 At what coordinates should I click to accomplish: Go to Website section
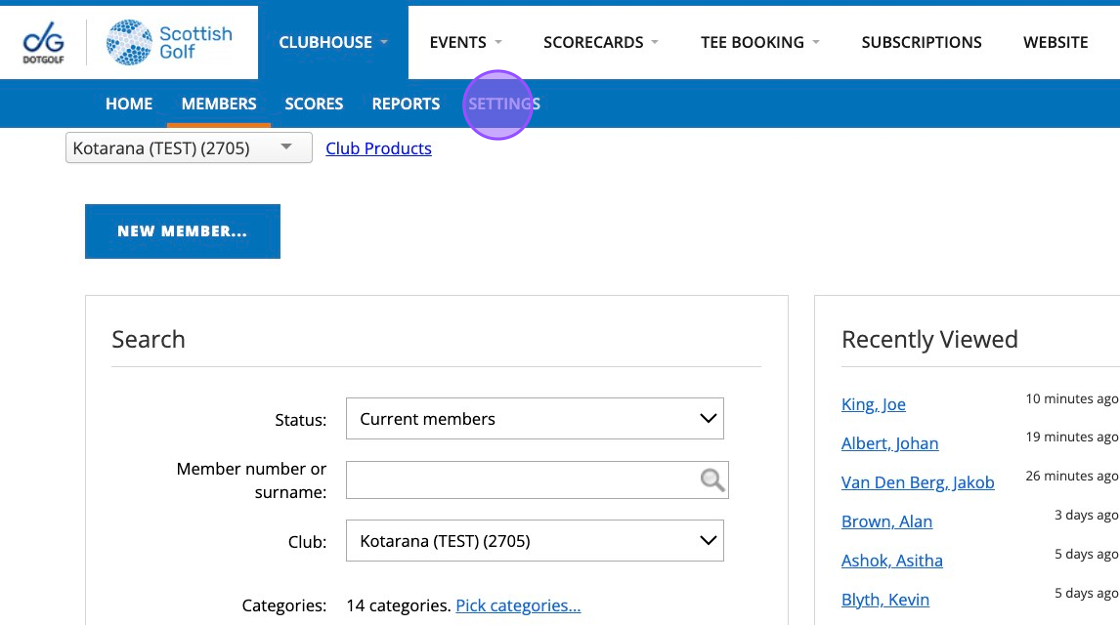pyautogui.click(x=1056, y=42)
